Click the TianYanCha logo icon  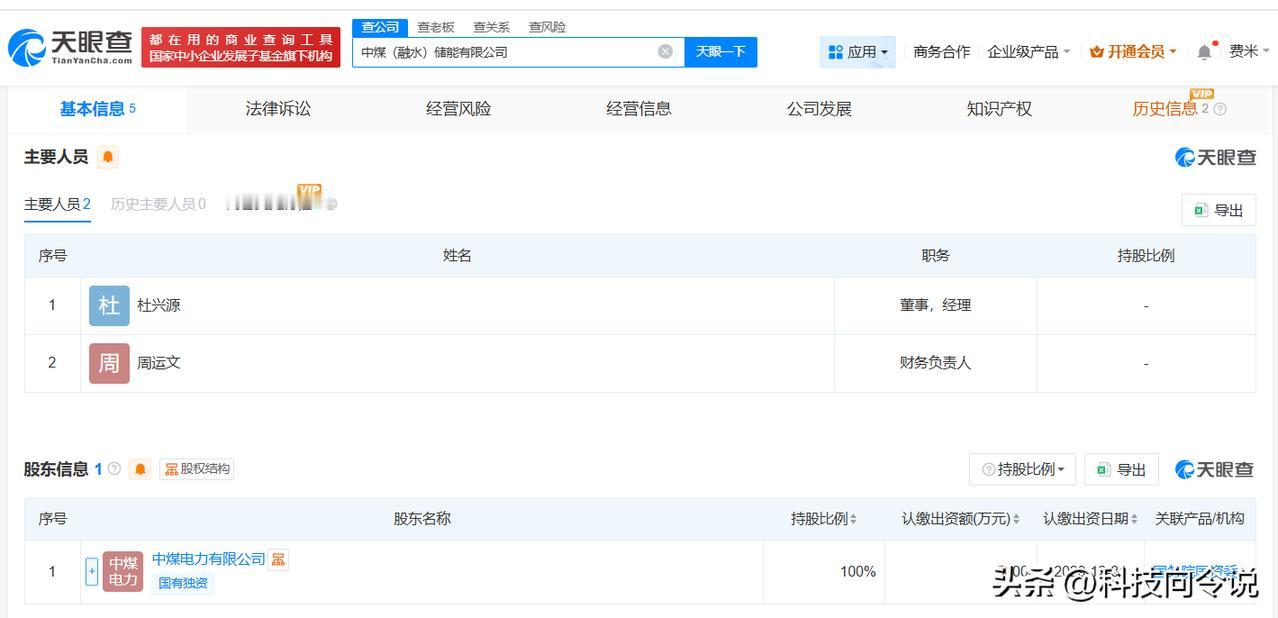click(26, 47)
